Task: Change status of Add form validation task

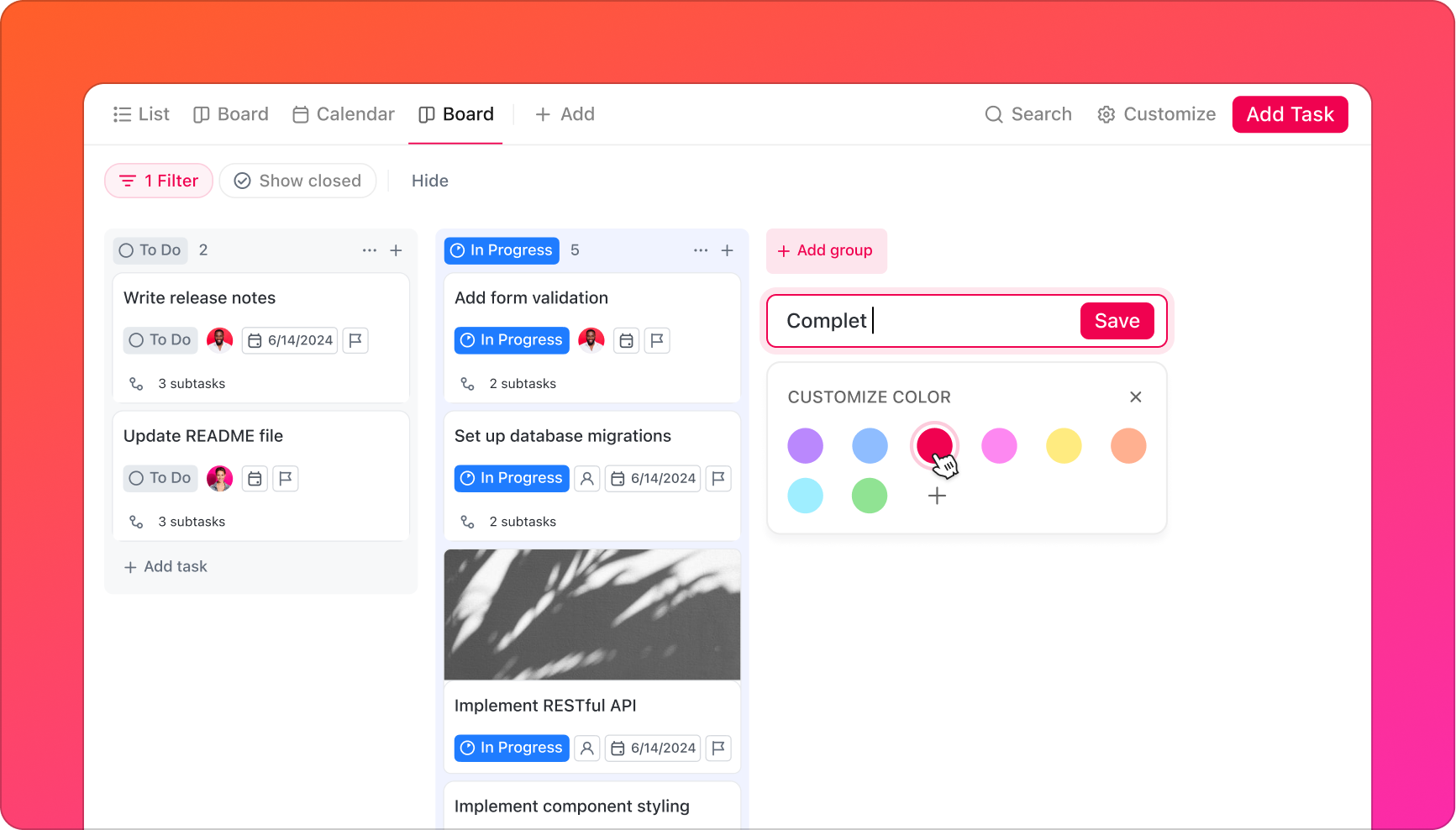Action: (x=512, y=340)
